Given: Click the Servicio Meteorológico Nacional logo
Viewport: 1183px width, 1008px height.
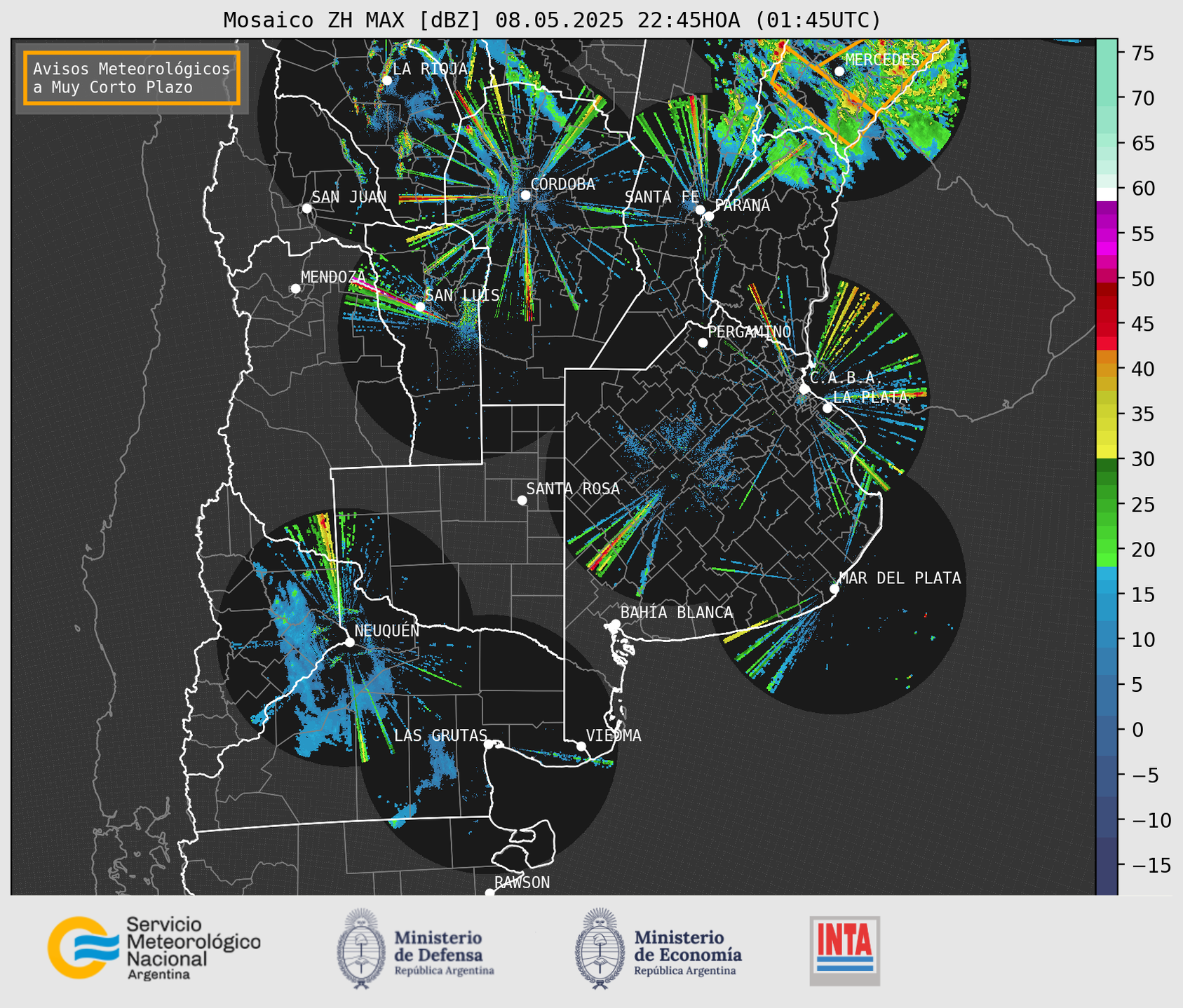Looking at the screenshot, I should (154, 948).
